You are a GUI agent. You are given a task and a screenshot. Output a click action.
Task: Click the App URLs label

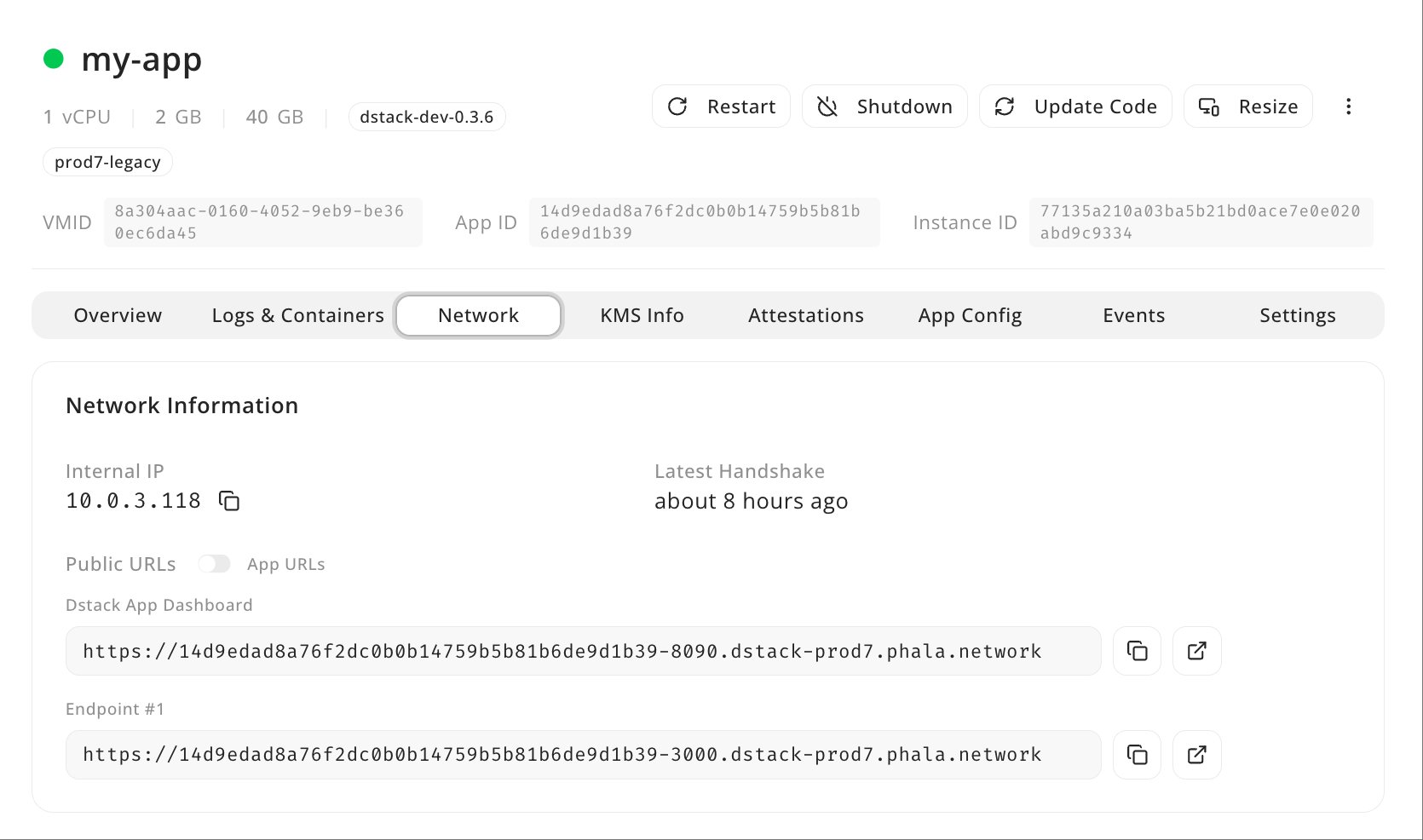pos(286,564)
